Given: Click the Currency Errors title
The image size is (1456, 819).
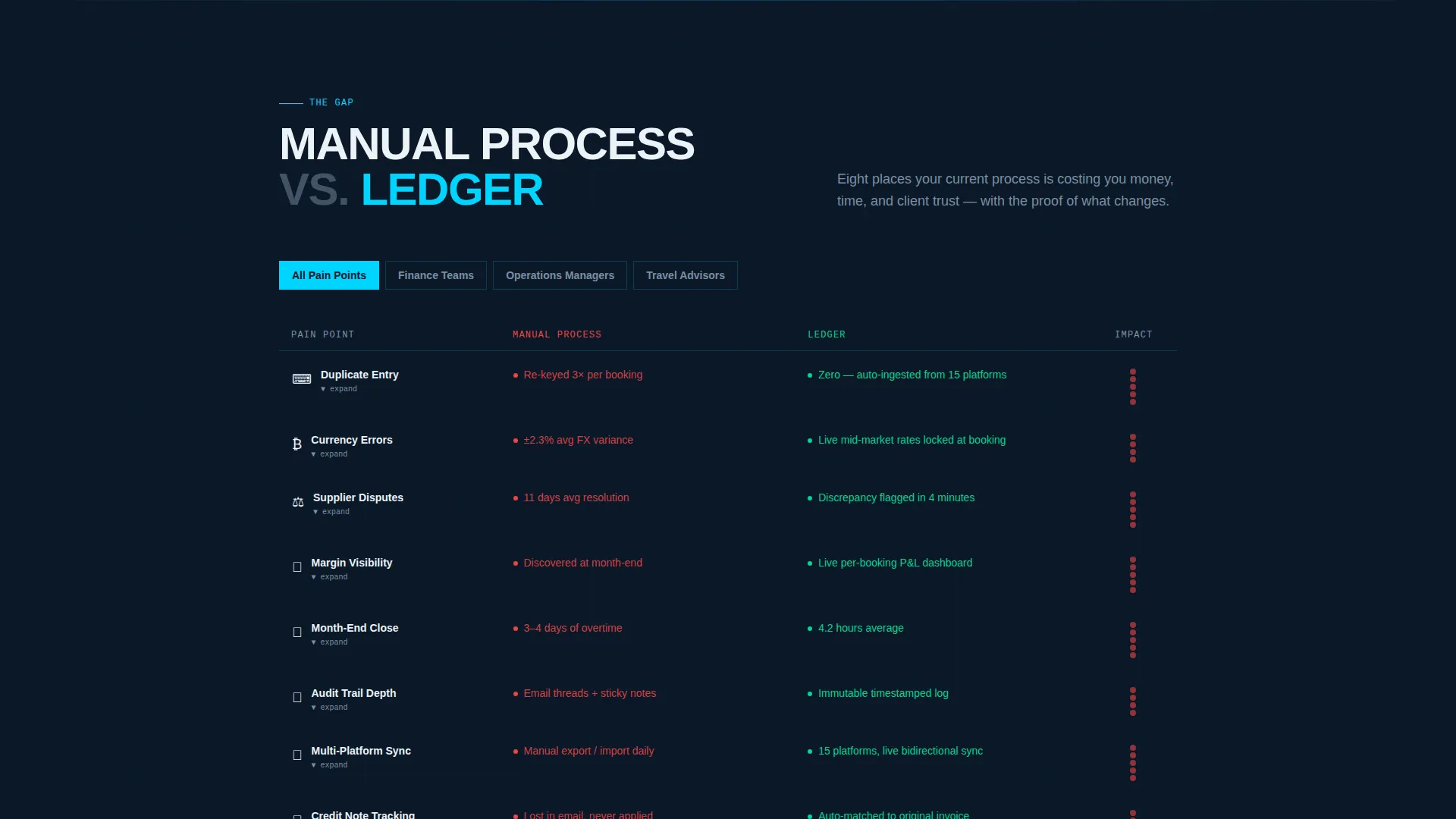Looking at the screenshot, I should tap(352, 440).
